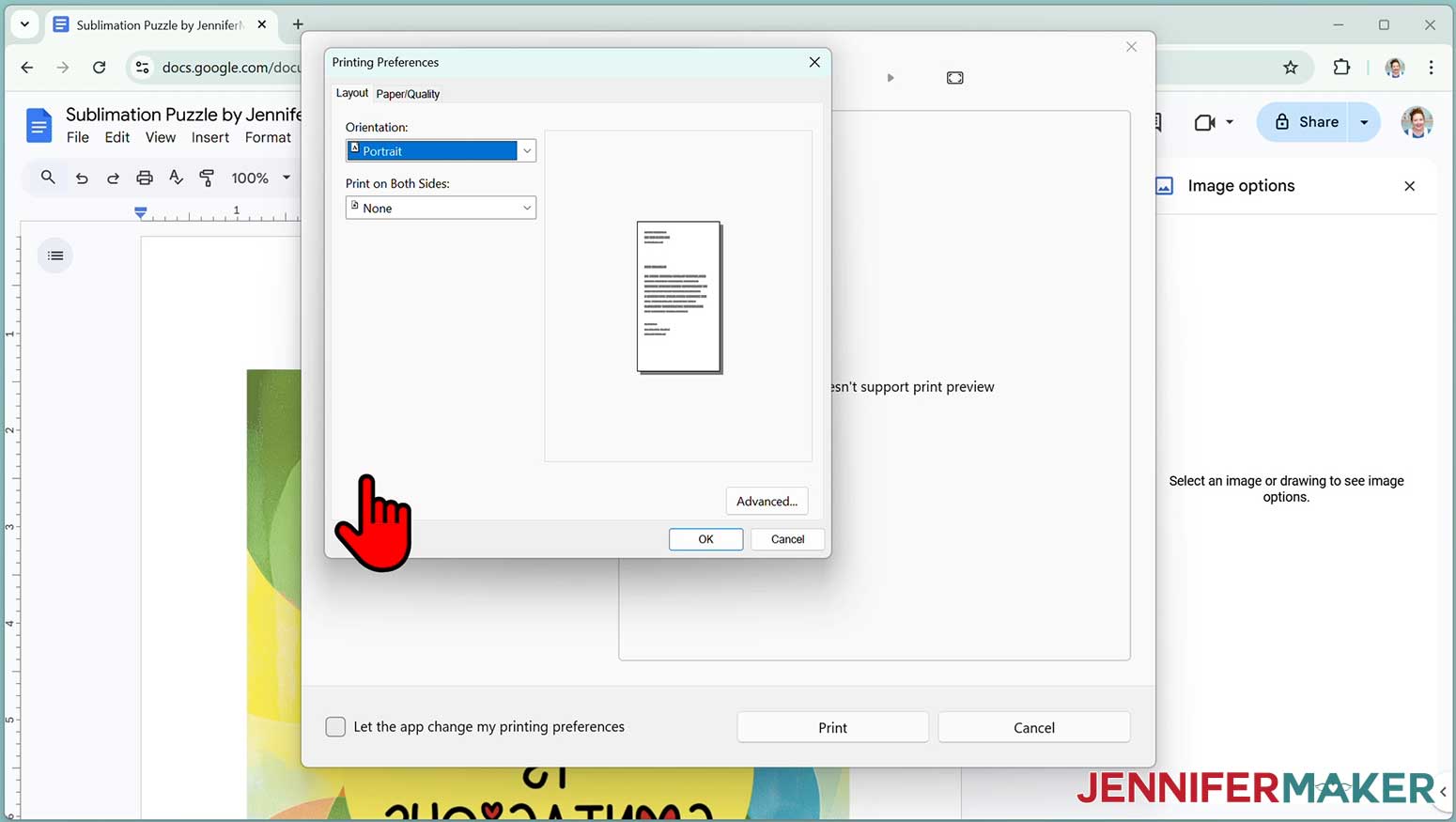Click the next page arrow in print preview
The width and height of the screenshot is (1456, 822).
[891, 78]
